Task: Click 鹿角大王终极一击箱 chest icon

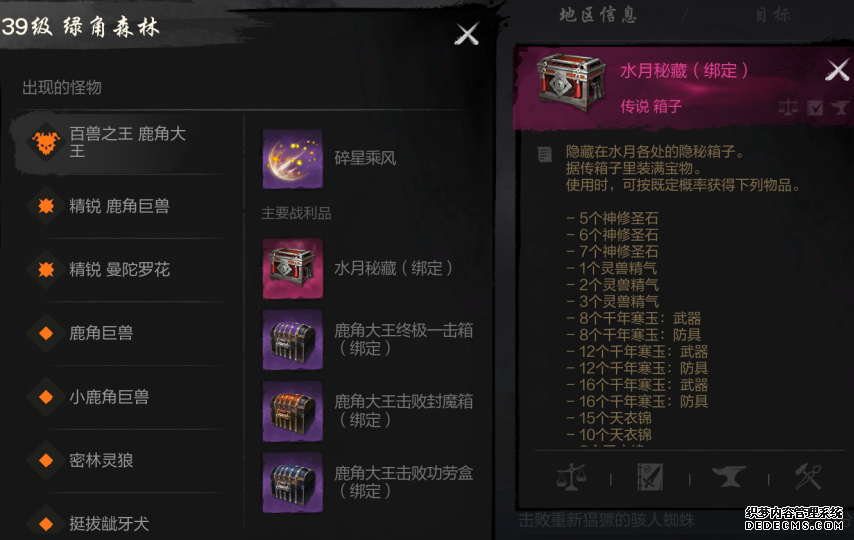Action: click(x=292, y=339)
